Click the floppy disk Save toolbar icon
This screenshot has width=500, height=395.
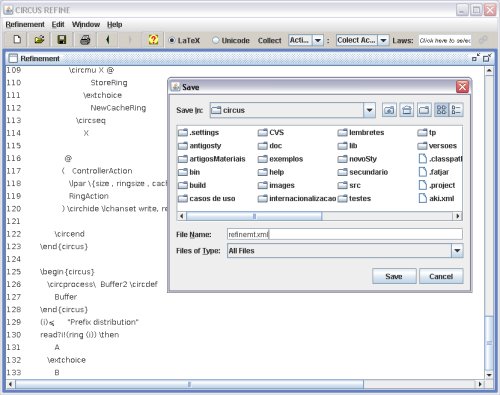click(x=62, y=40)
